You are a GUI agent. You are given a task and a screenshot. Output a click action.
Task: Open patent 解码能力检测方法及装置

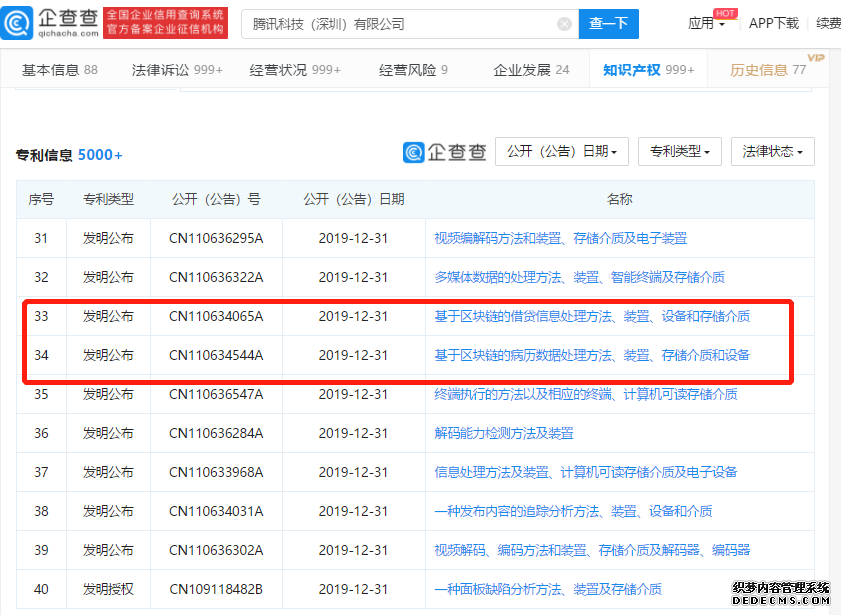504,433
